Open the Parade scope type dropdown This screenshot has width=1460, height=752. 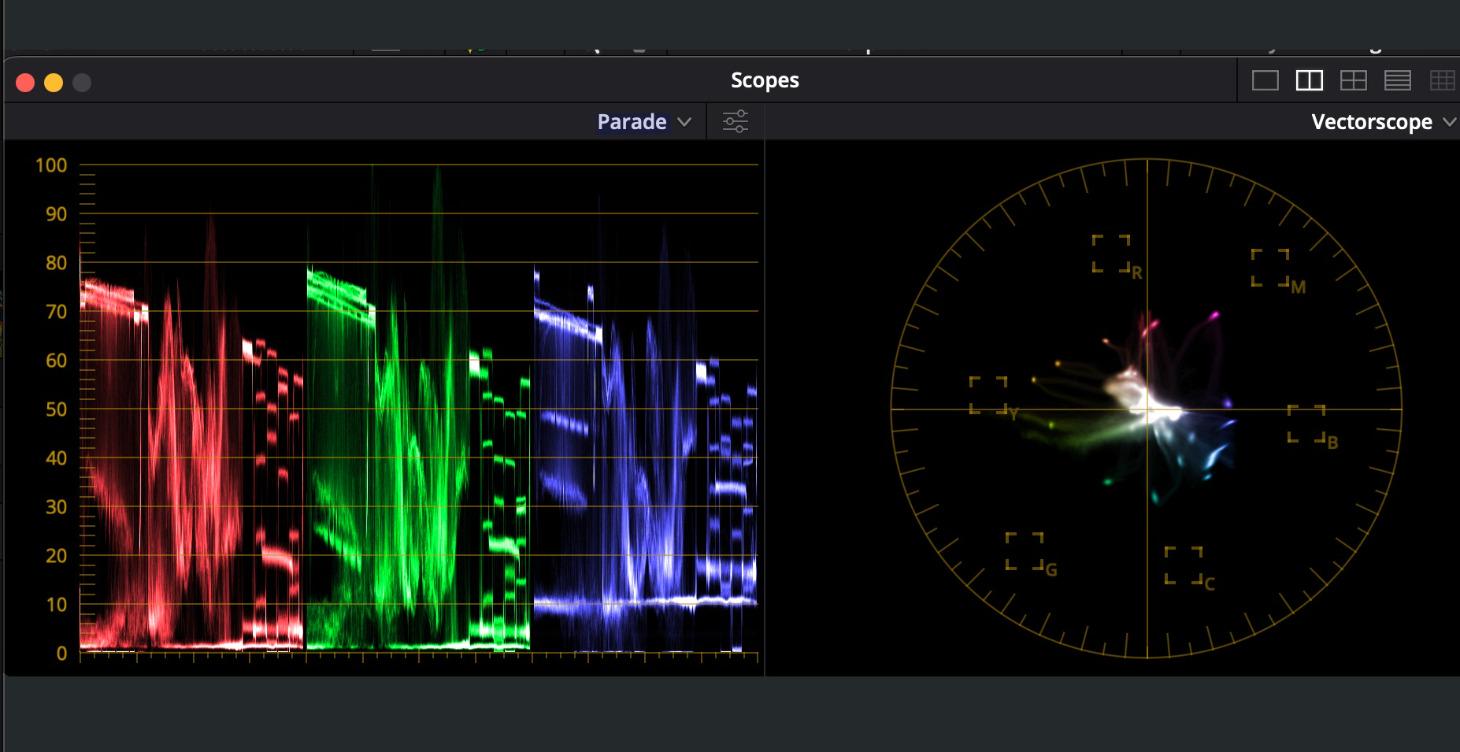click(x=644, y=122)
